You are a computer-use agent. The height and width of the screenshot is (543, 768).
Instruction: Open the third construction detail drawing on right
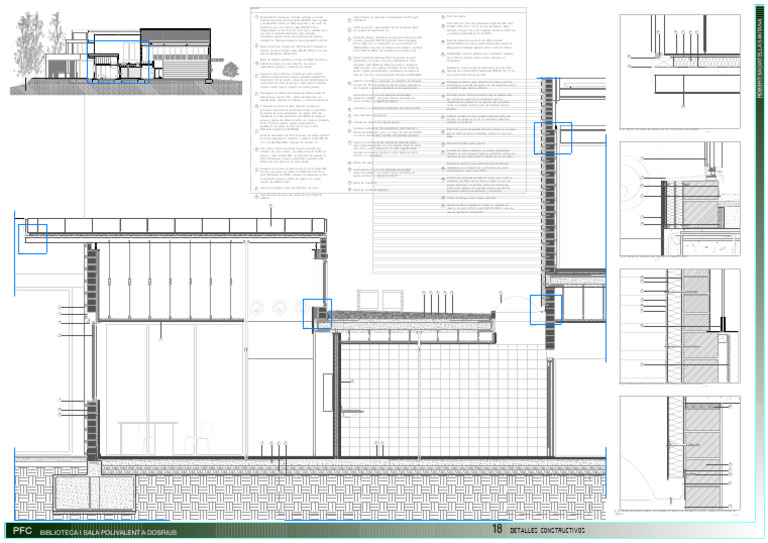pyautogui.click(x=684, y=325)
